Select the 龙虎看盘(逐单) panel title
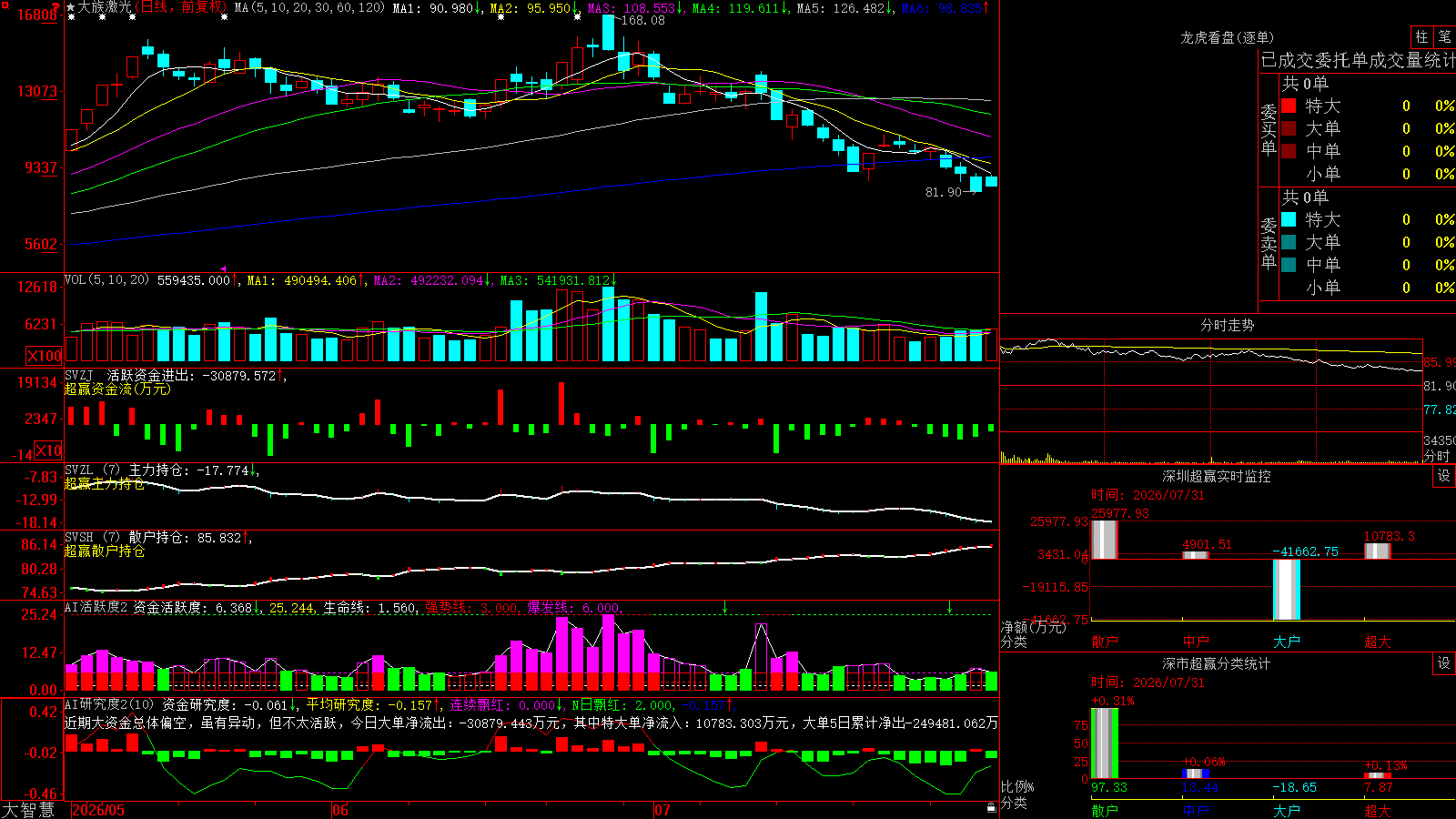Image resolution: width=1456 pixels, height=819 pixels. coord(1228,37)
